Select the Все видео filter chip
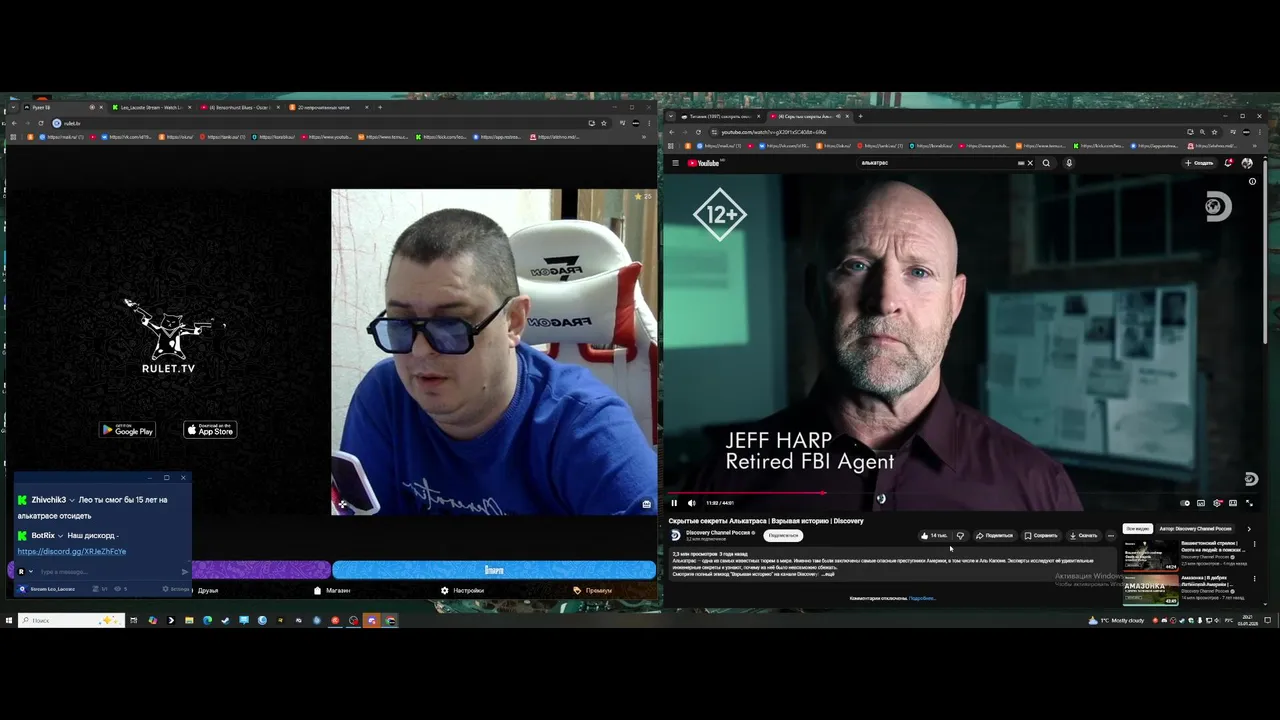This screenshot has height=720, width=1280. [1138, 528]
